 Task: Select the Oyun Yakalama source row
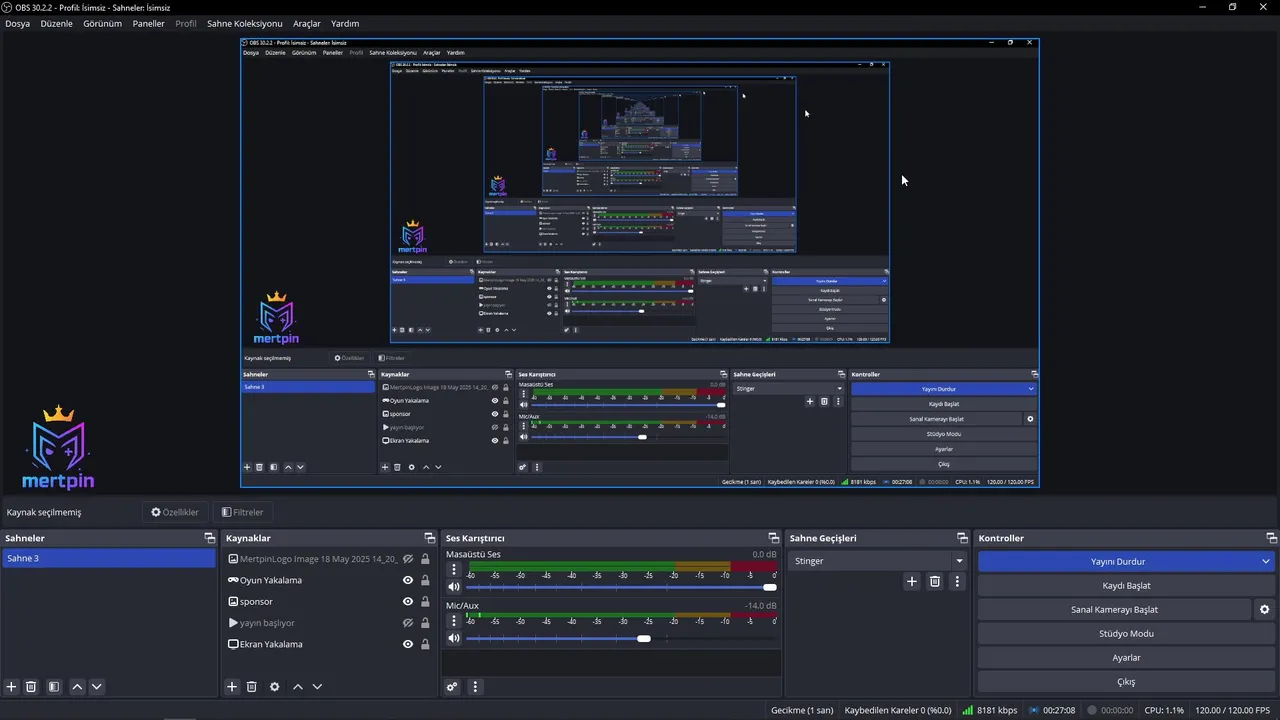[329, 580]
